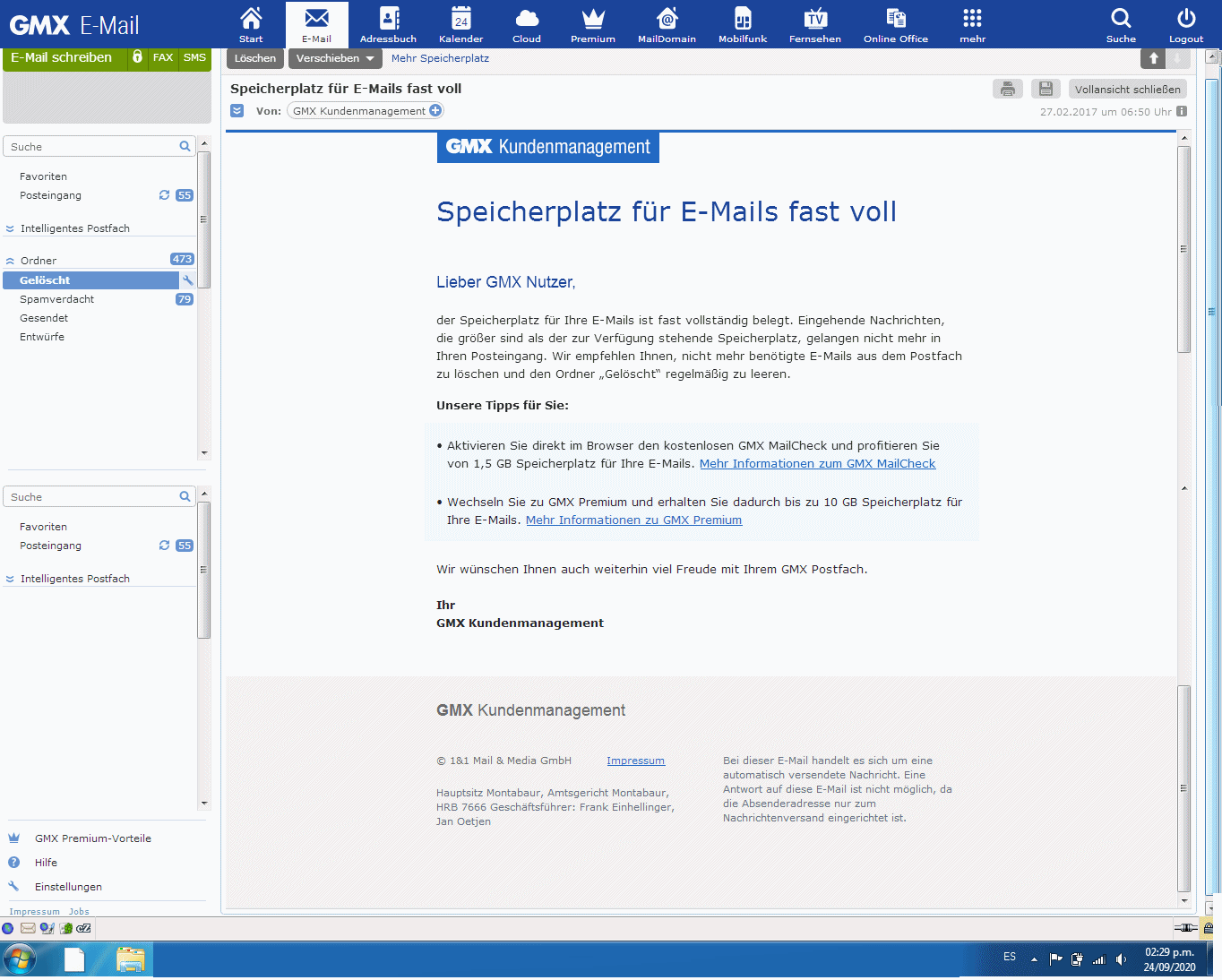Click the email body vertical scrollbar
This screenshot has width=1222, height=980.
(1183, 251)
